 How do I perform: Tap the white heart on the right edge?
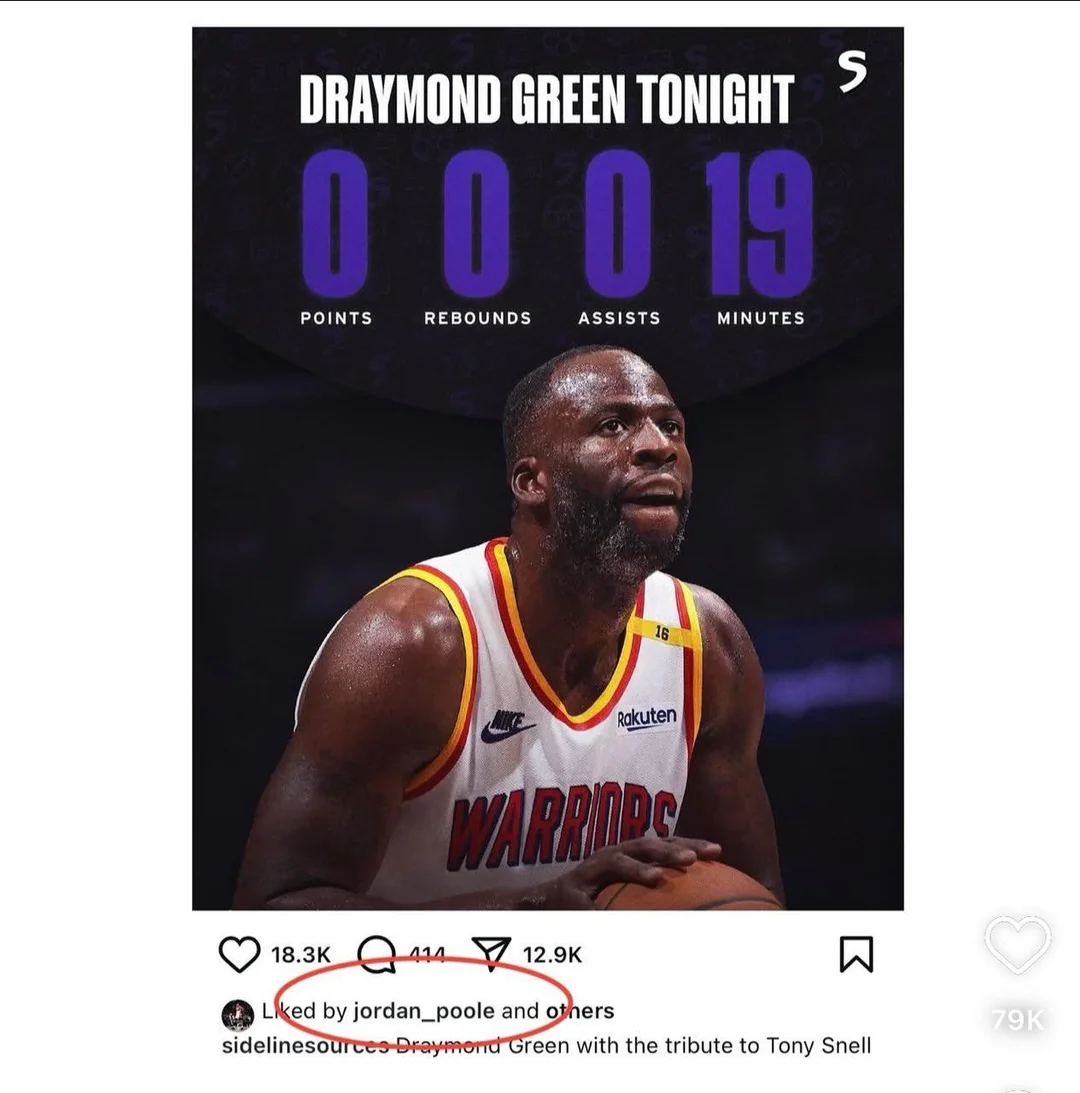[x=1017, y=945]
